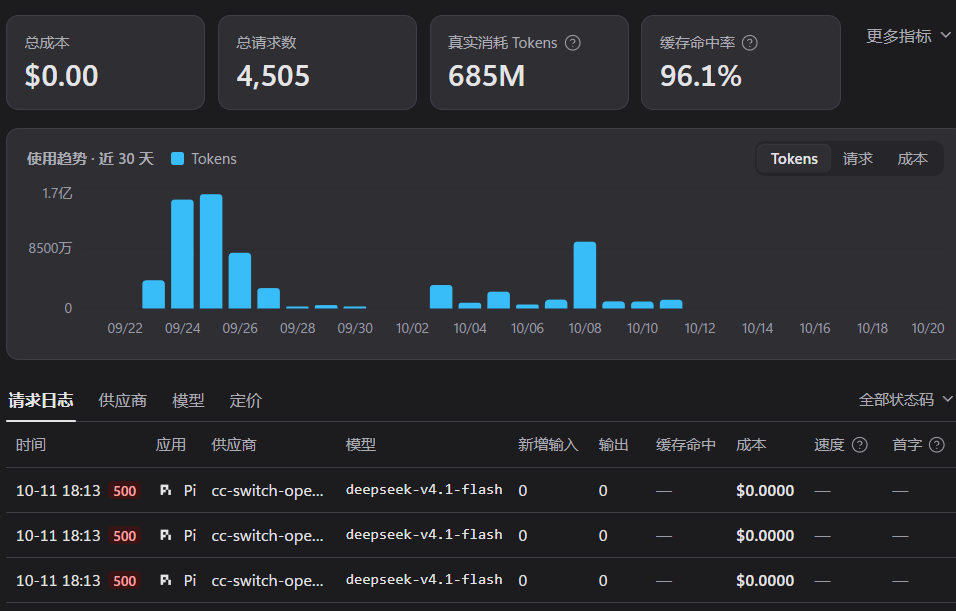The height and width of the screenshot is (611, 956).
Task: Click the help icon next to 速度 column
Action: coord(860,445)
